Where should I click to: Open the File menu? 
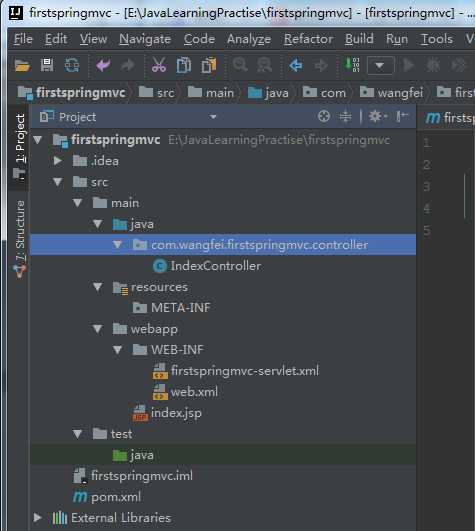point(23,39)
